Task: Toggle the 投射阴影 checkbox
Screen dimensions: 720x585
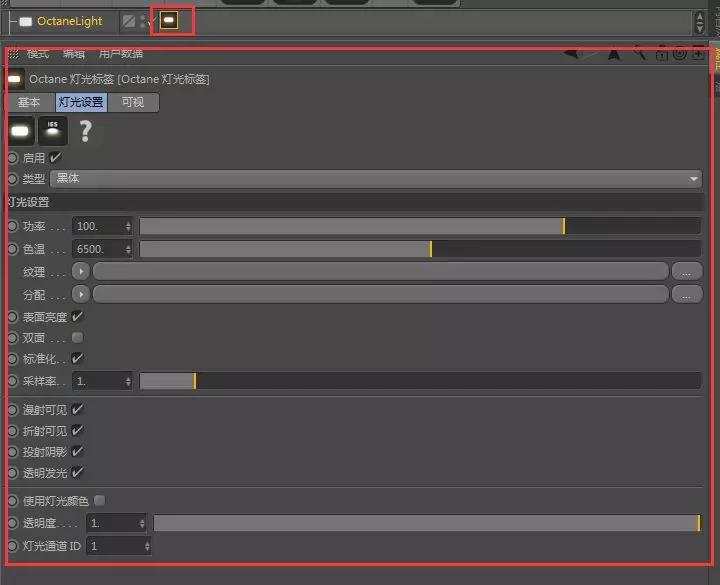Action: pyautogui.click(x=77, y=451)
